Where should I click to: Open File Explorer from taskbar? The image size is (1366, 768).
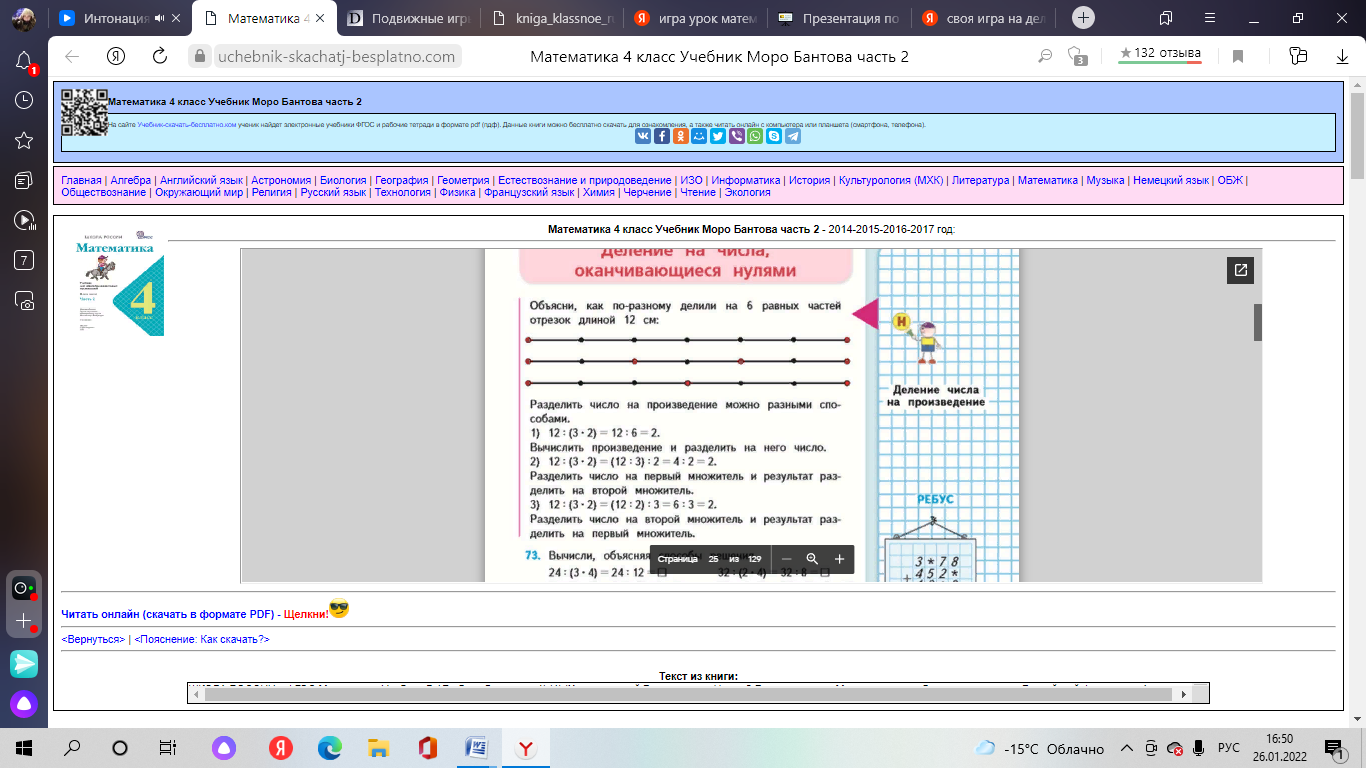tap(379, 748)
